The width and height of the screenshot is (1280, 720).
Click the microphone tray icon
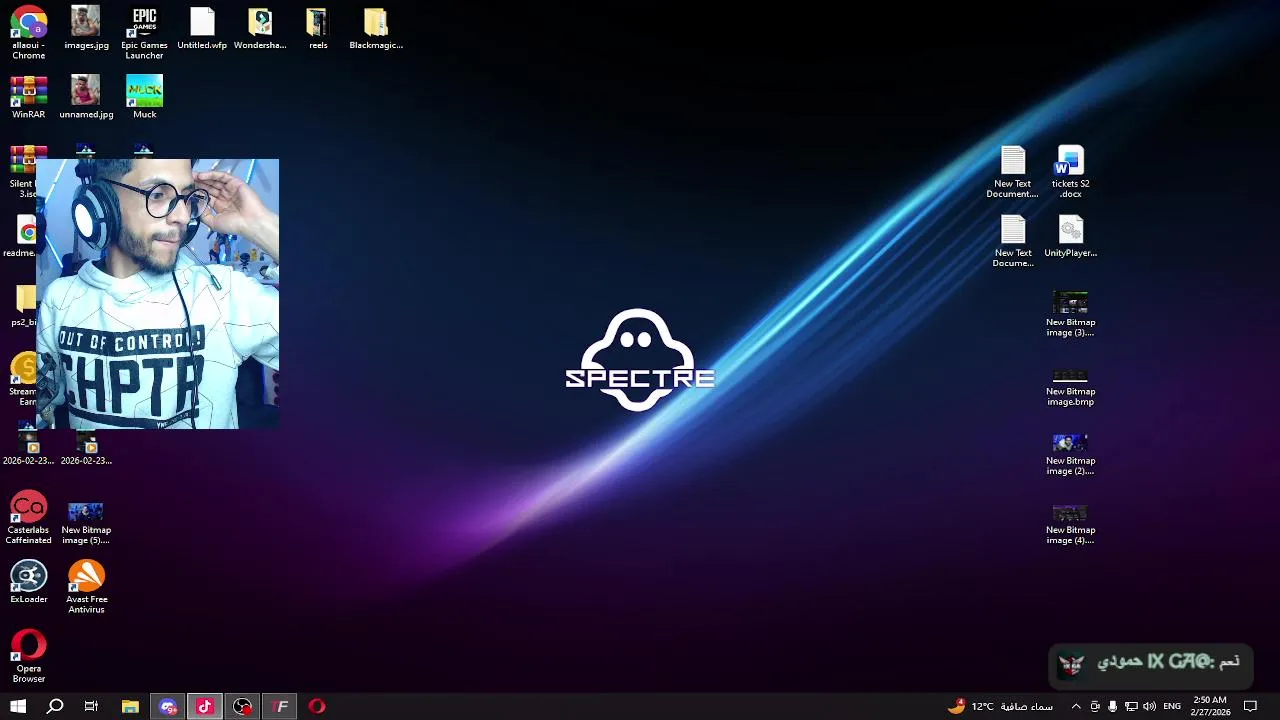coord(1113,706)
